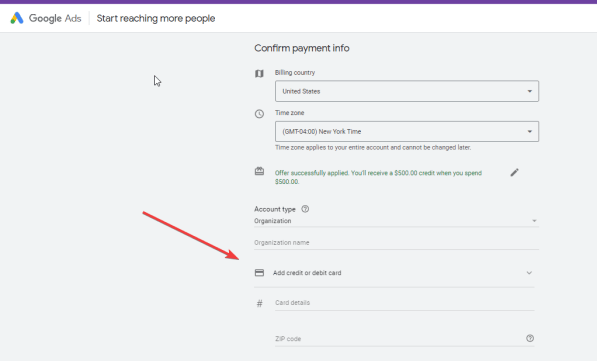
Task: Click the Billing country dropdown arrow
Action: (x=530, y=91)
